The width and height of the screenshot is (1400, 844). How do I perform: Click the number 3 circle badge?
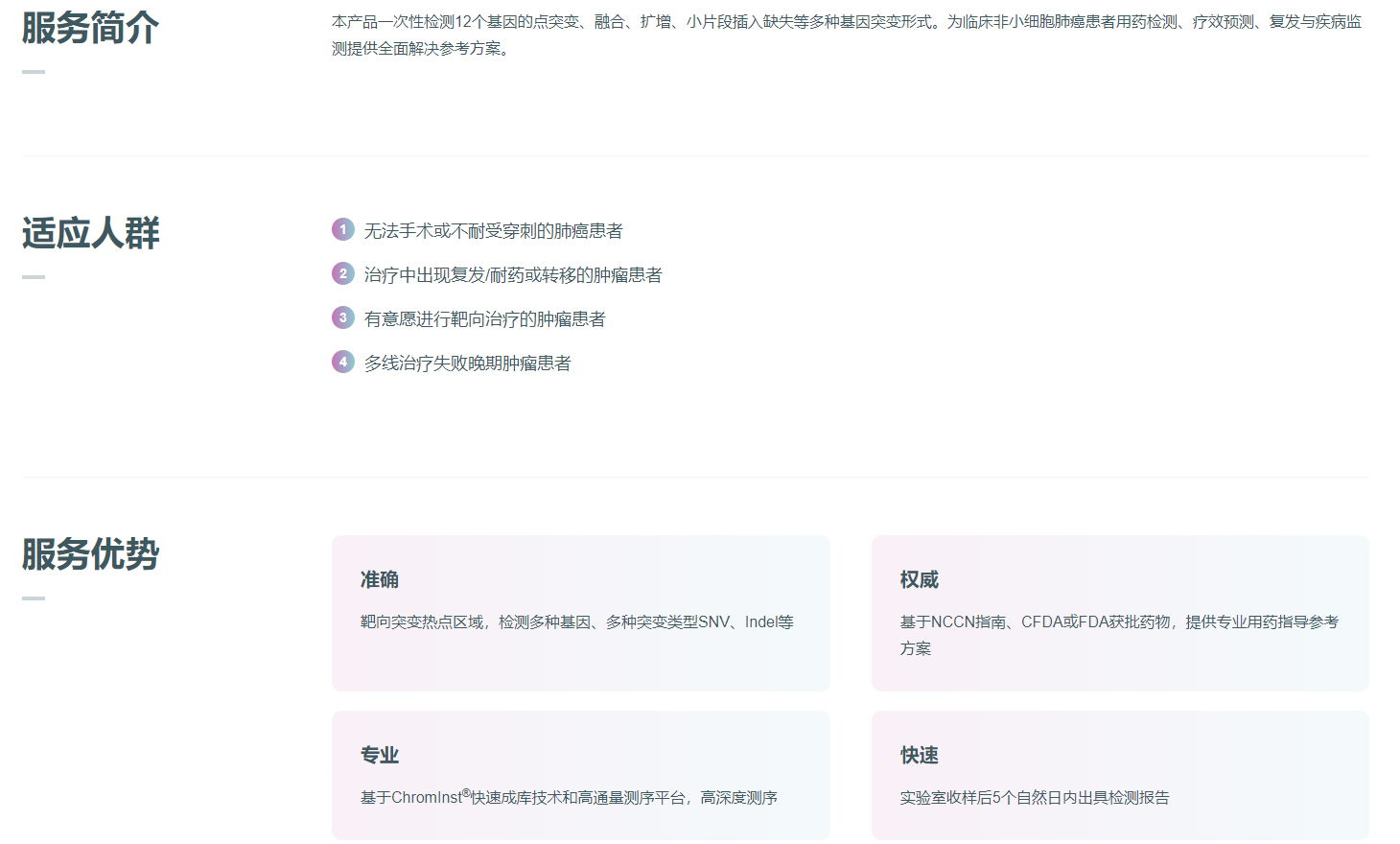[343, 317]
